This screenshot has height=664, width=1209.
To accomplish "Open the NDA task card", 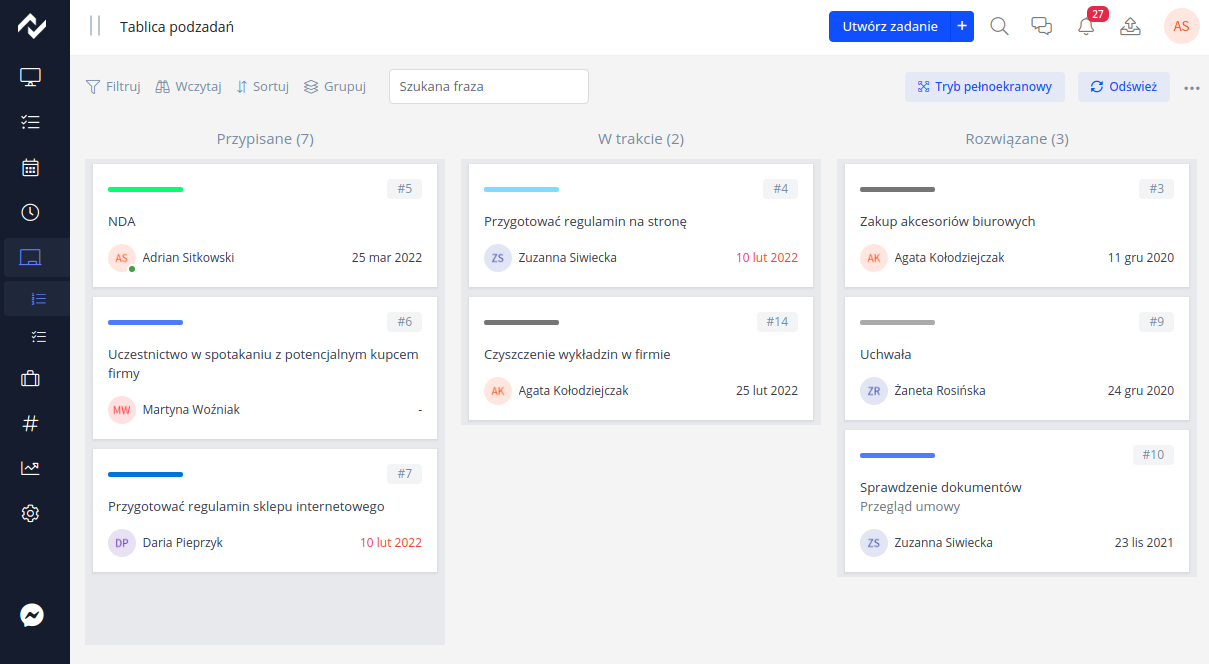I will (x=265, y=225).
